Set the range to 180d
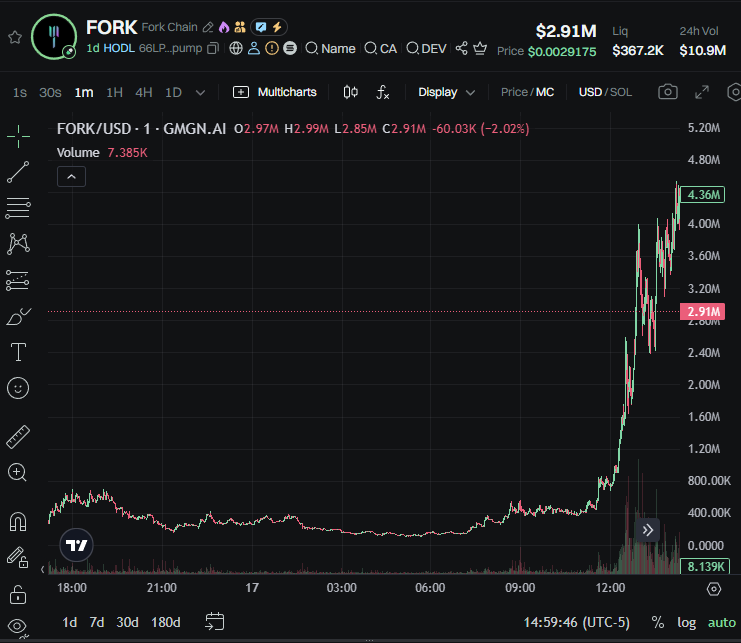 pyautogui.click(x=165, y=622)
